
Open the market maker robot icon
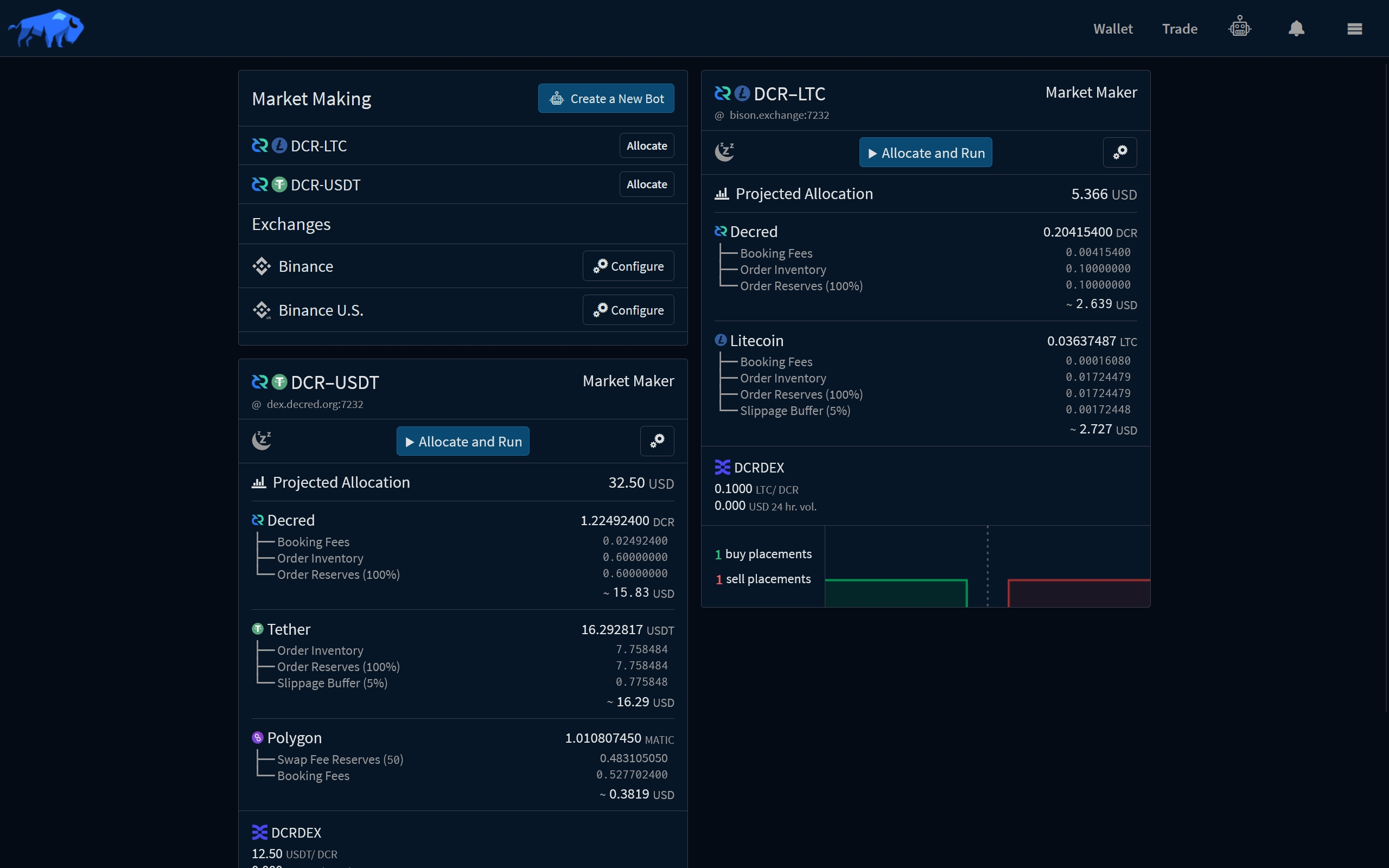(1239, 28)
